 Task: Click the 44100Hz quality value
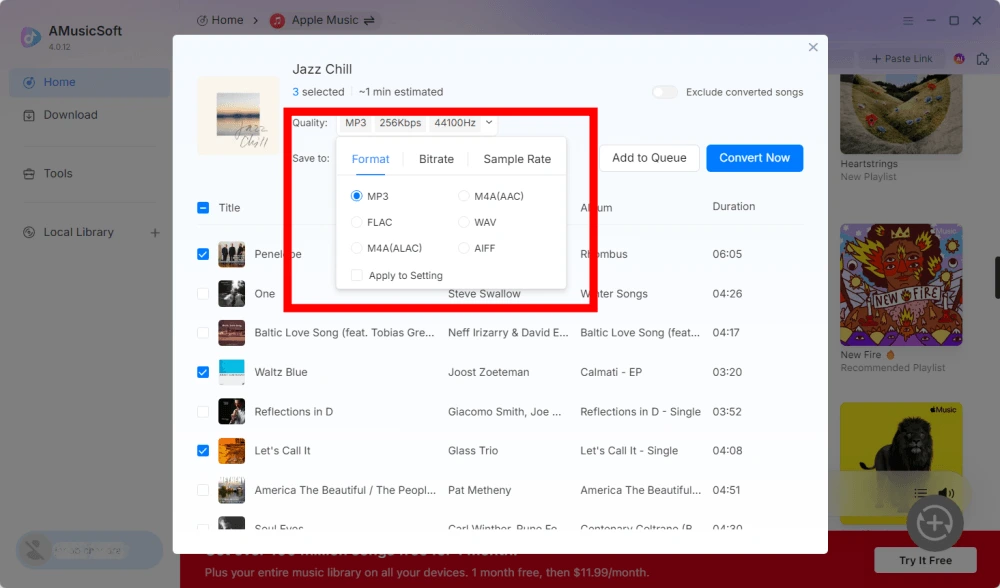(455, 122)
